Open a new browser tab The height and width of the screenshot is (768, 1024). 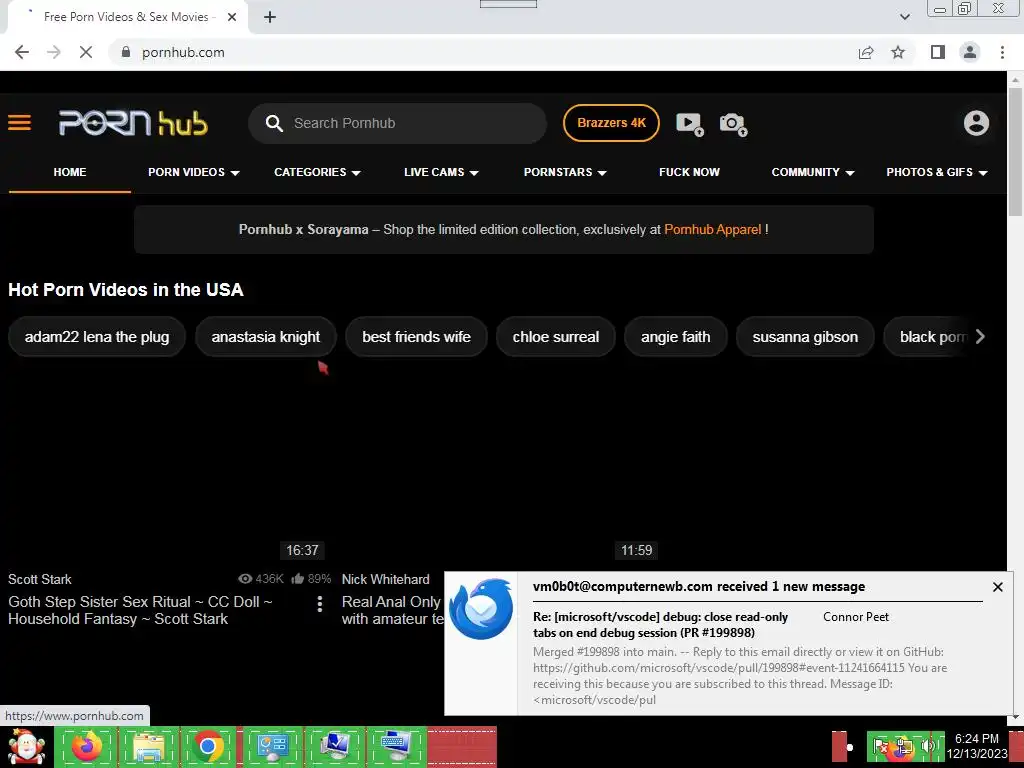(x=270, y=17)
